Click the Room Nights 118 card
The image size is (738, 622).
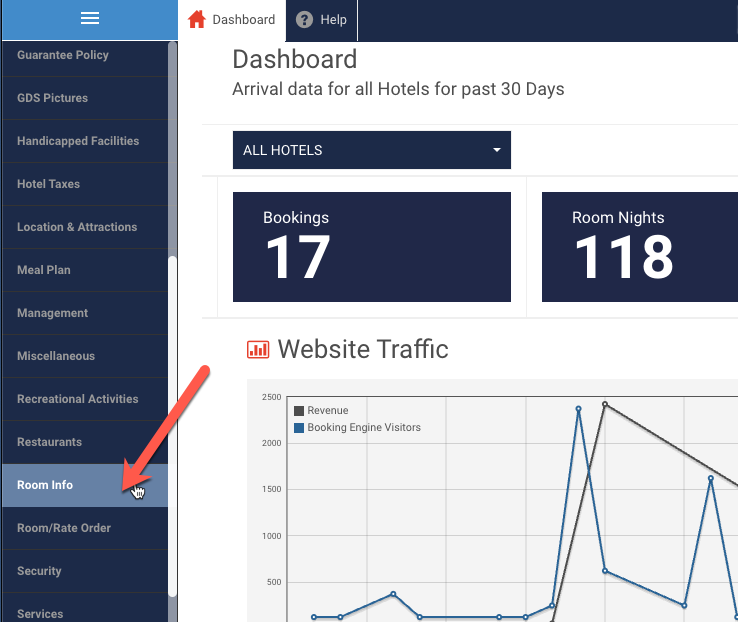click(x=640, y=247)
